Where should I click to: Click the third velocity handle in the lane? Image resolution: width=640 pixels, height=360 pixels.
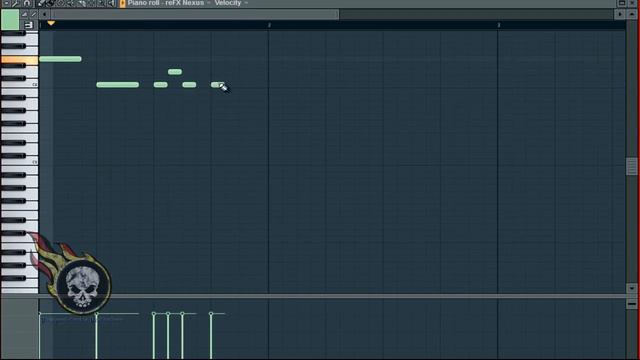(153, 313)
